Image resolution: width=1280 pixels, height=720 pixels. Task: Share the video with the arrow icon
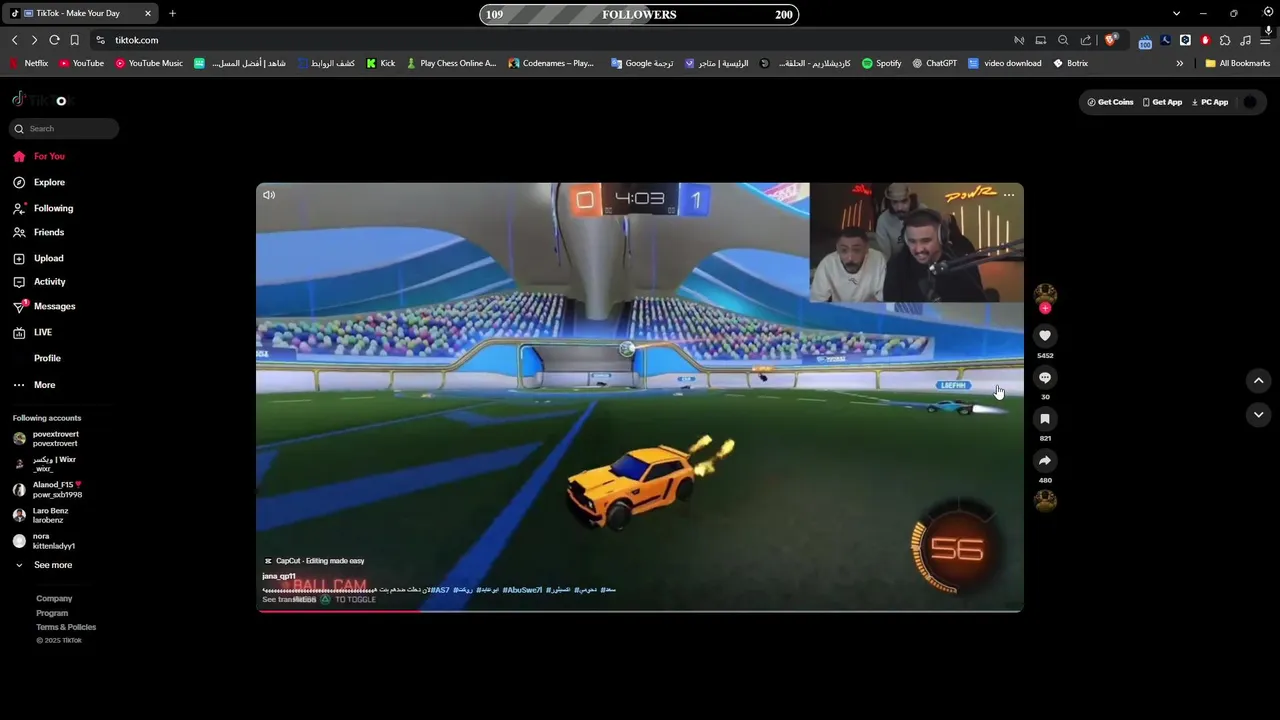pyautogui.click(x=1045, y=461)
